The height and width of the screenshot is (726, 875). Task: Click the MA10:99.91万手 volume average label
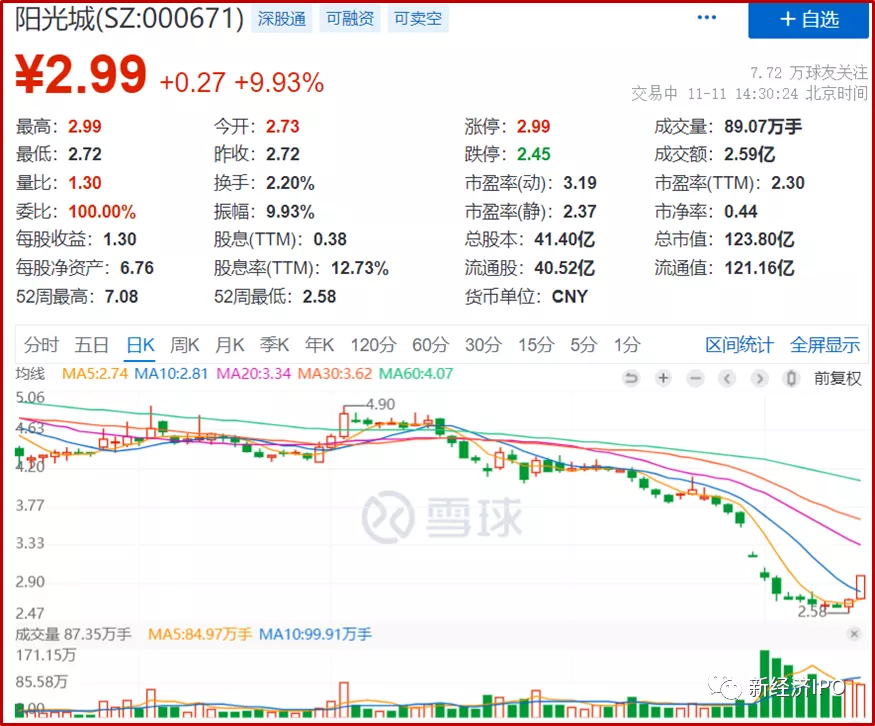click(315, 634)
